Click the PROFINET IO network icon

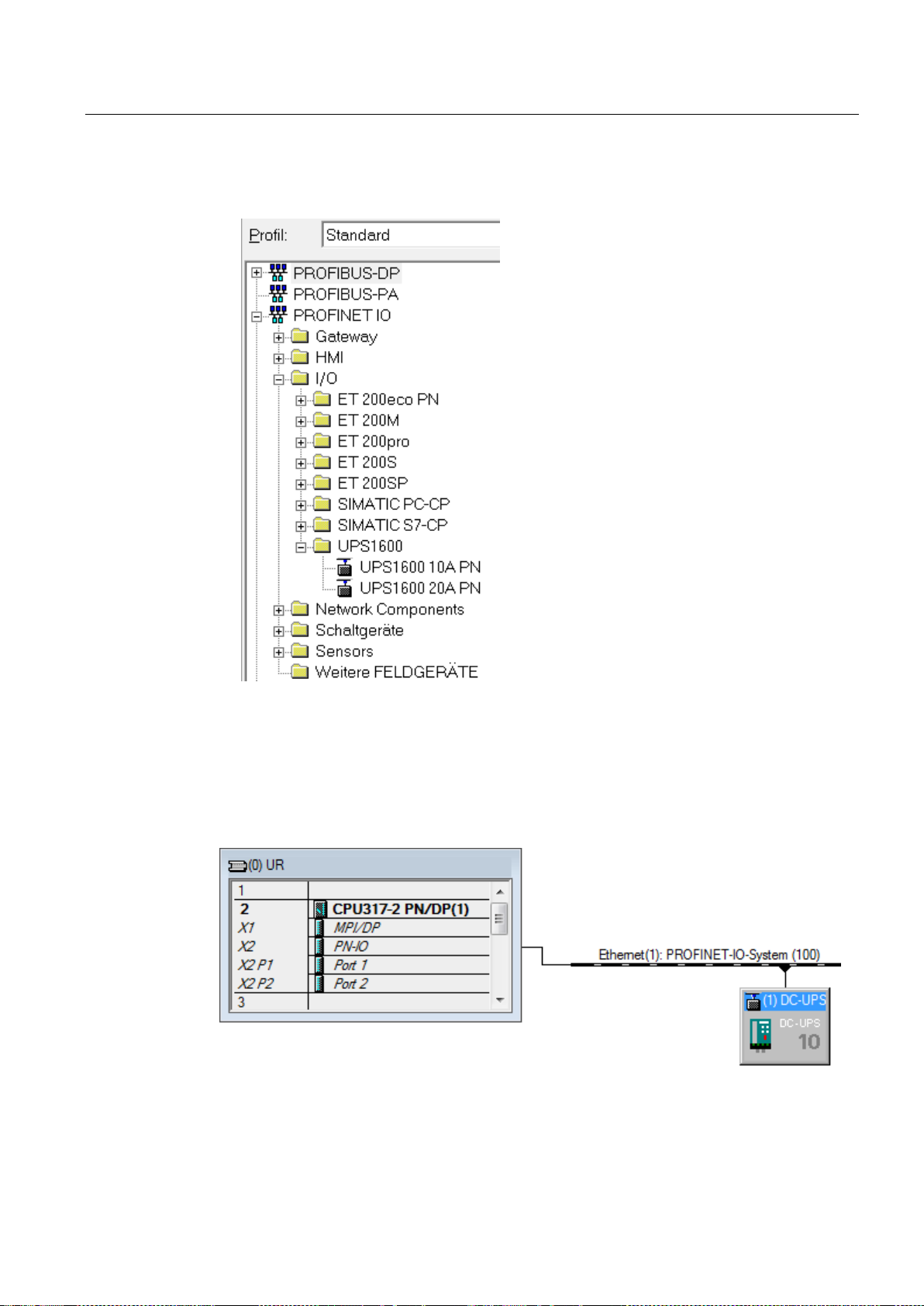click(x=278, y=315)
